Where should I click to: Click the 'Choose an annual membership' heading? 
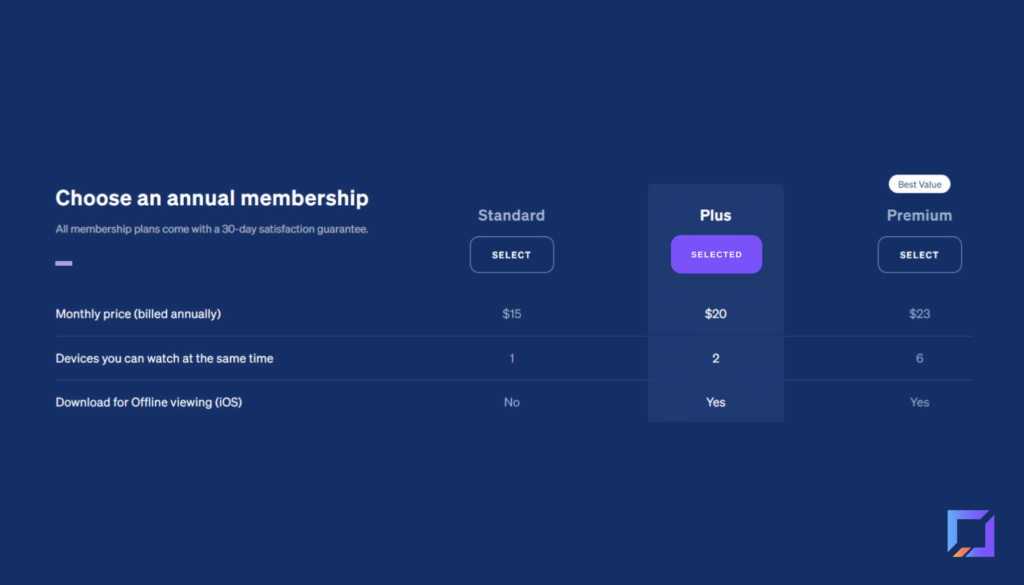(x=212, y=198)
